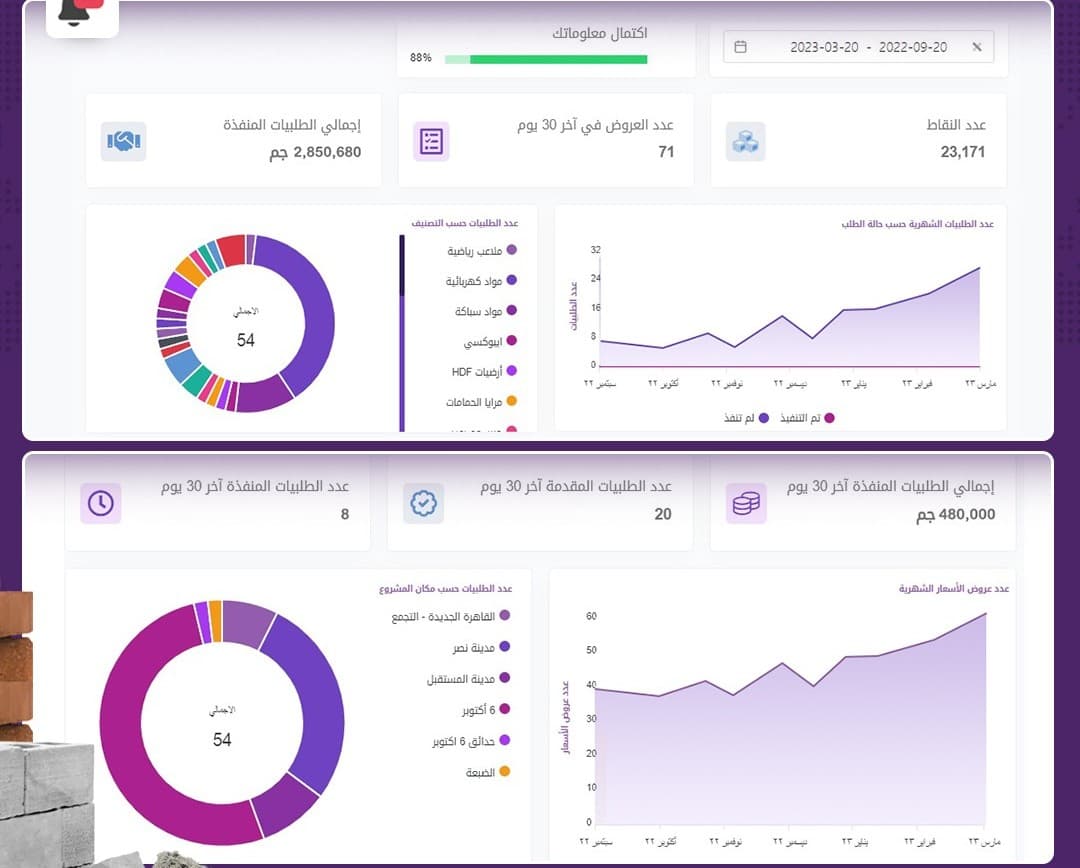Click the 71 offers count value

click(666, 152)
